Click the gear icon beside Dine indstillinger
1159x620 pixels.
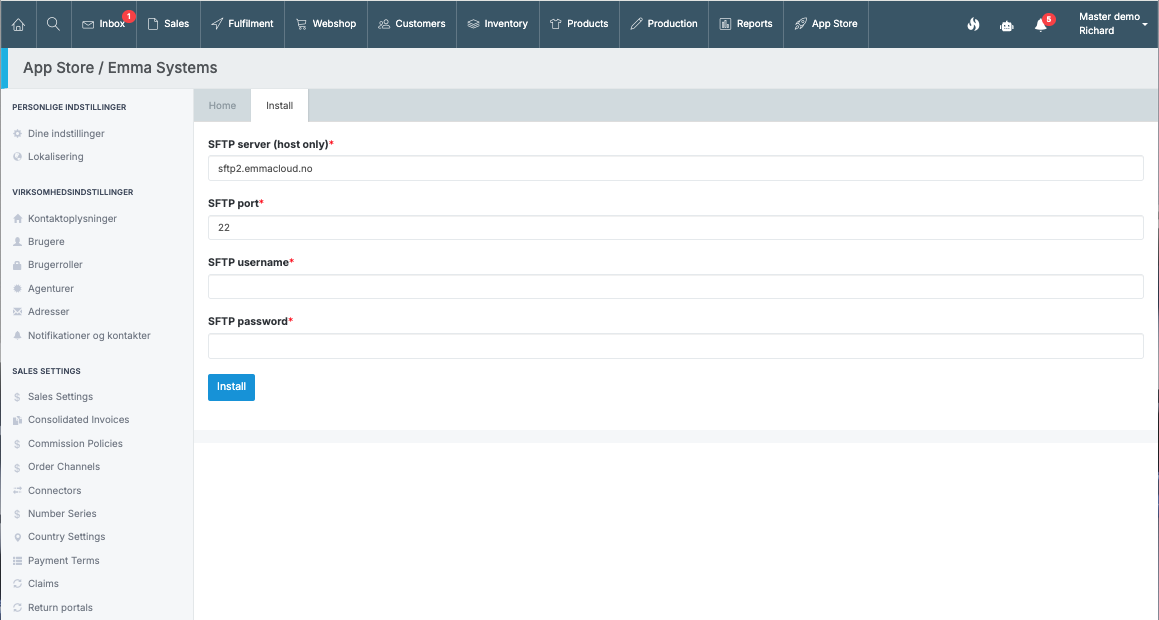point(18,134)
